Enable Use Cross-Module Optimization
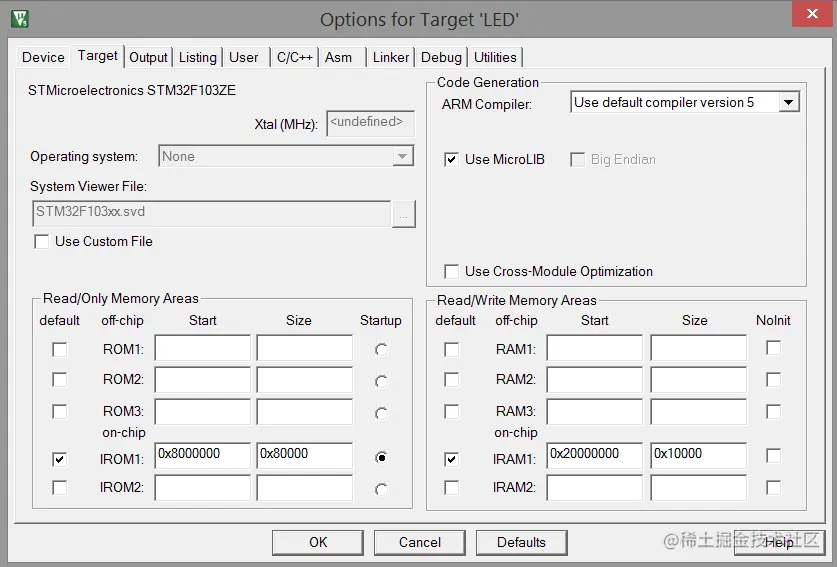The image size is (837, 567). 452,271
